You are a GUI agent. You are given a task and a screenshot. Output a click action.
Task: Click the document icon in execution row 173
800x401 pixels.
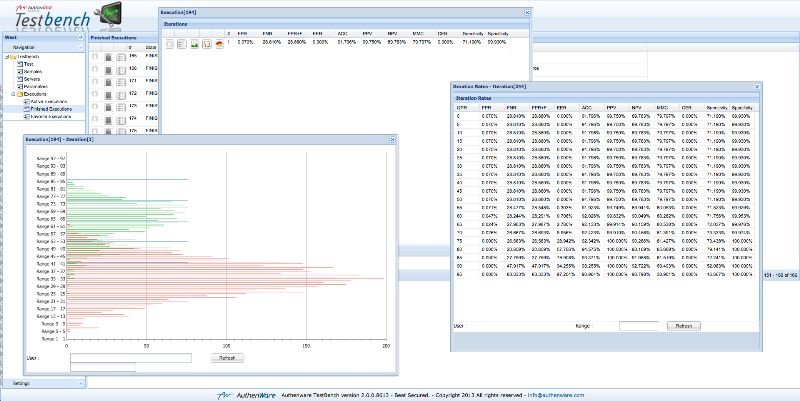(108, 108)
